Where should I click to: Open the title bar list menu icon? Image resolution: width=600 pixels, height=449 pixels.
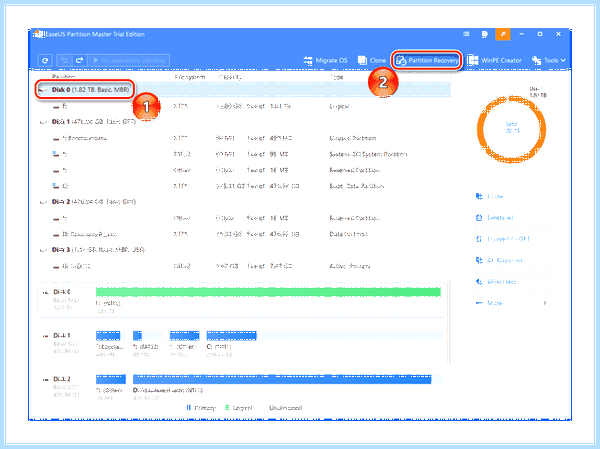point(466,34)
